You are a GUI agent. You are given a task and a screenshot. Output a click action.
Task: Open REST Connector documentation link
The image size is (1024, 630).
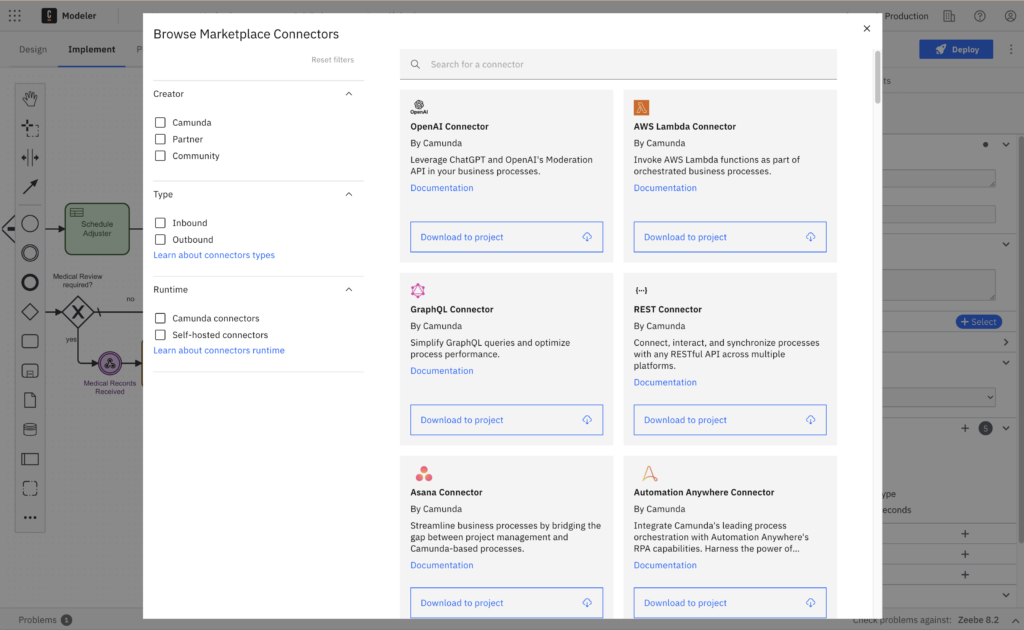(665, 383)
